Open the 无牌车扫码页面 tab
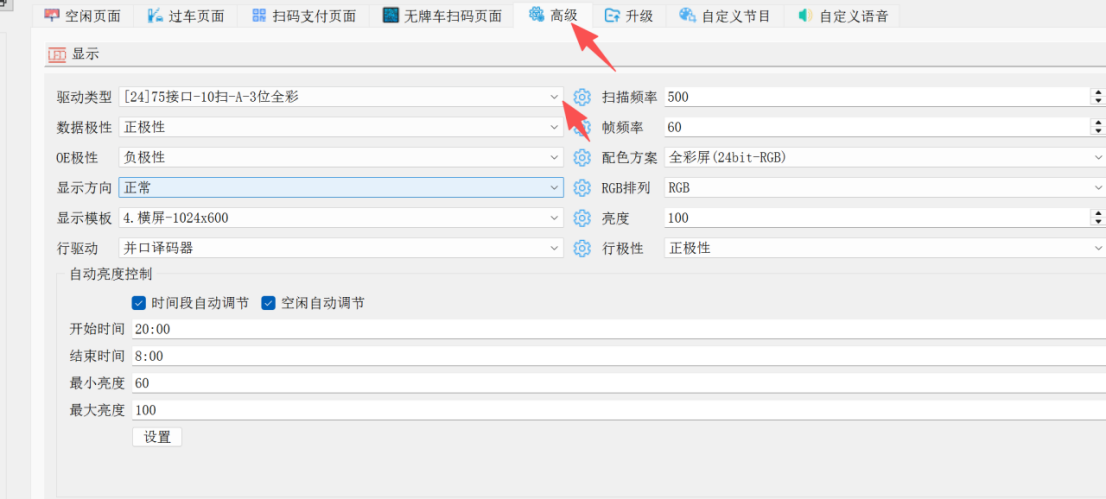The image size is (1106, 499). pos(442,16)
